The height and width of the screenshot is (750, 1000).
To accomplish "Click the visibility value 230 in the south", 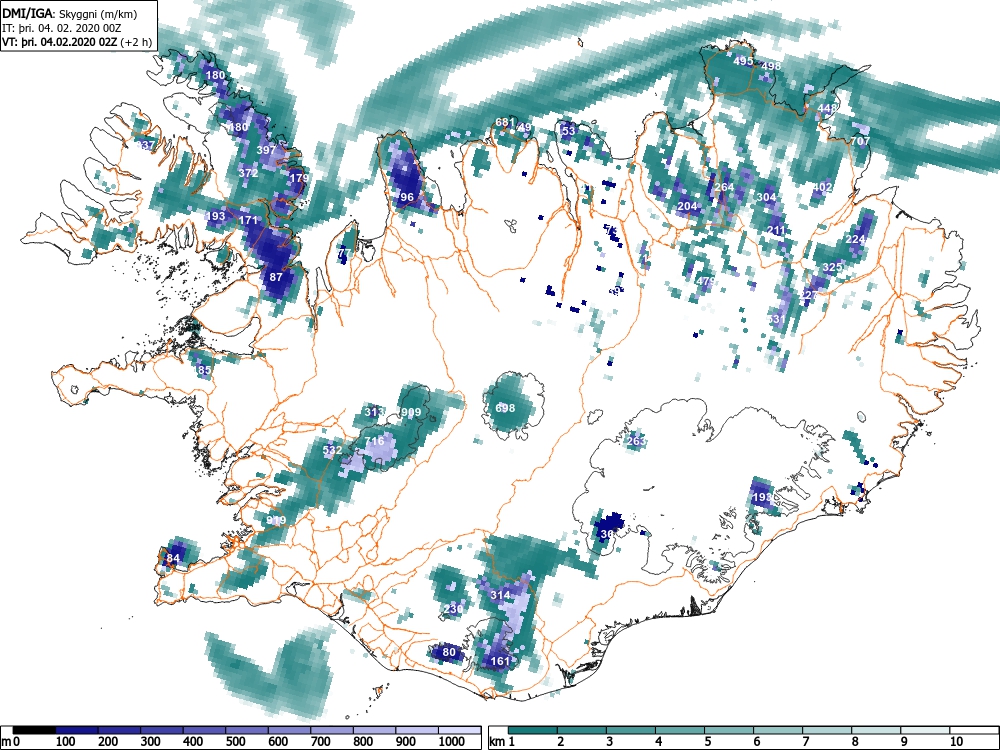I will [x=453, y=609].
